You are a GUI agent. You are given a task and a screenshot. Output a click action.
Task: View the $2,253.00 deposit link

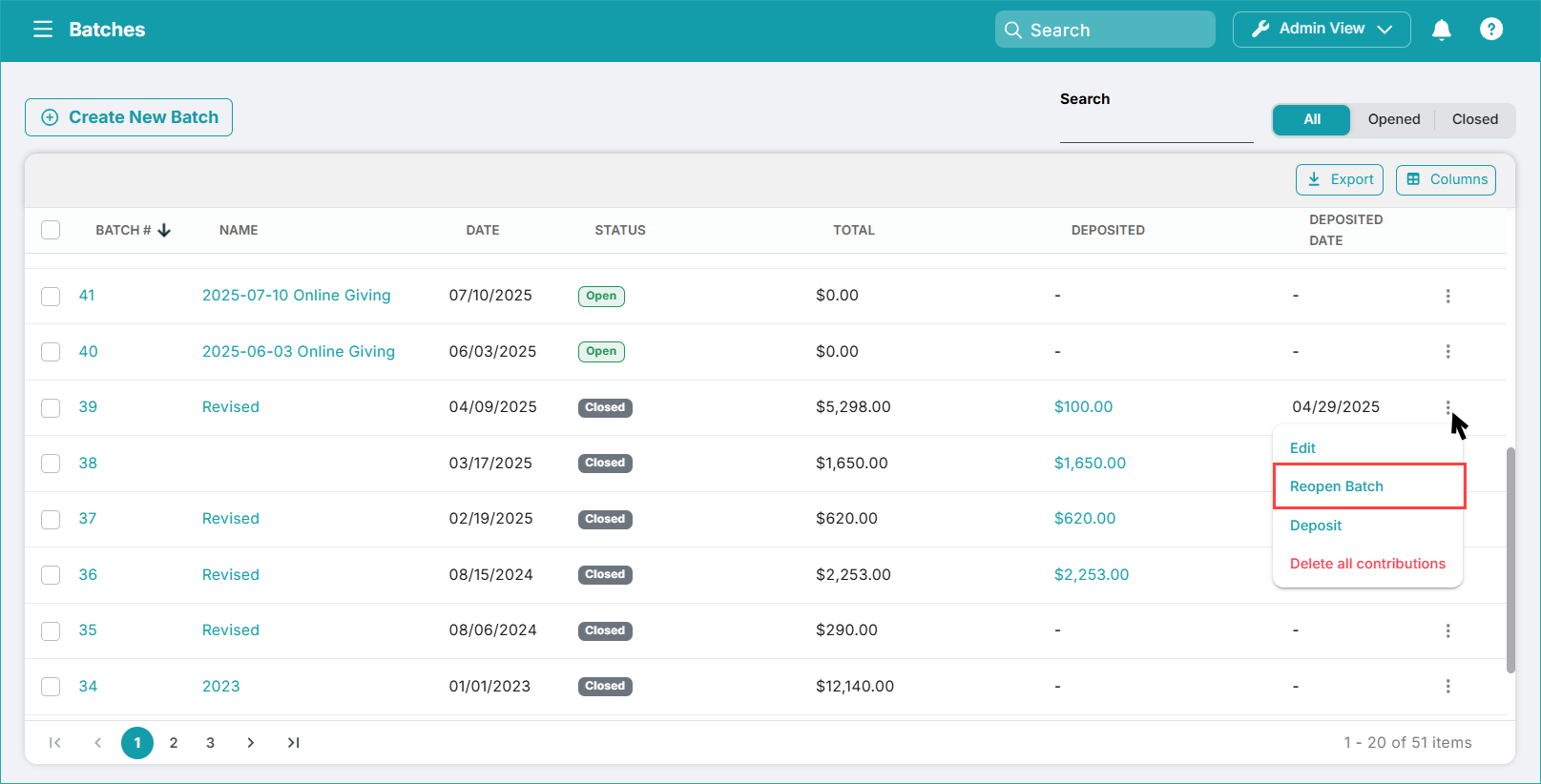(x=1092, y=575)
